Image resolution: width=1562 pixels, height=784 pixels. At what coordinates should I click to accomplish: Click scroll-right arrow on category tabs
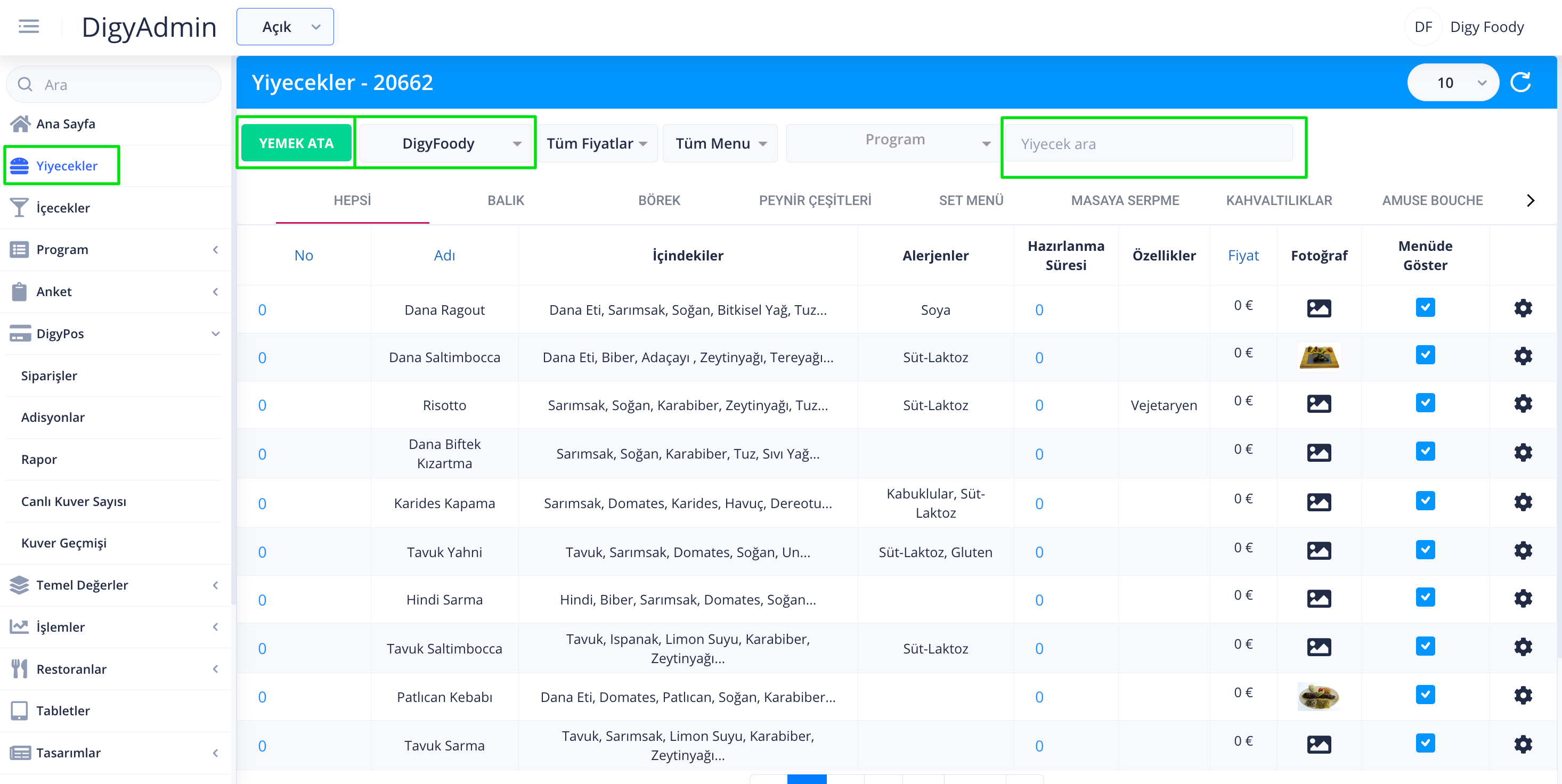(x=1531, y=201)
